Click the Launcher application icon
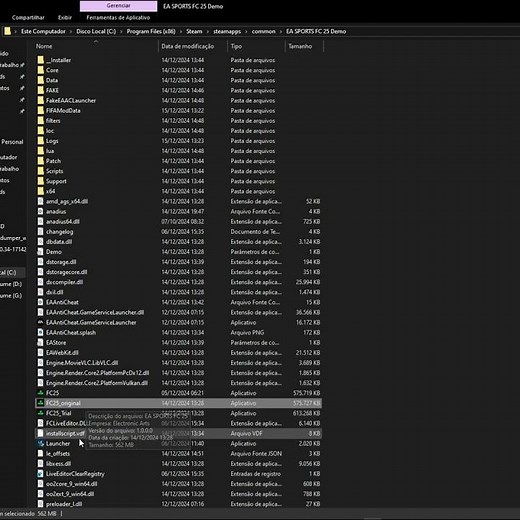This screenshot has height=520, width=520. (40, 443)
